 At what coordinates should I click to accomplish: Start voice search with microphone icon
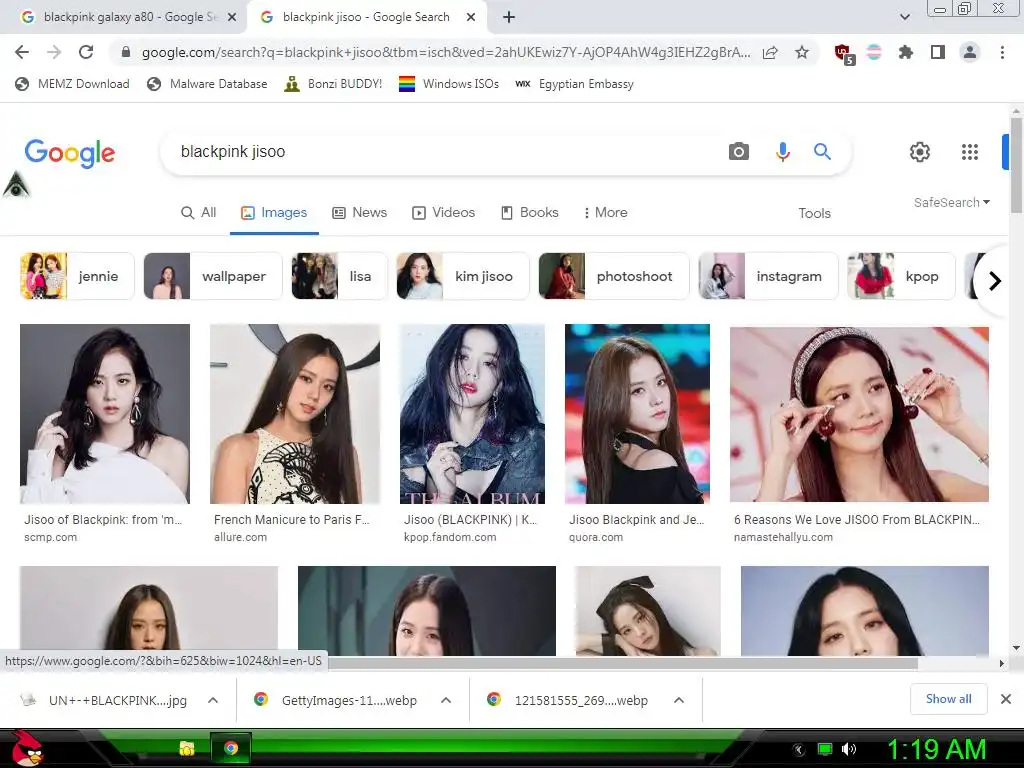pos(782,152)
